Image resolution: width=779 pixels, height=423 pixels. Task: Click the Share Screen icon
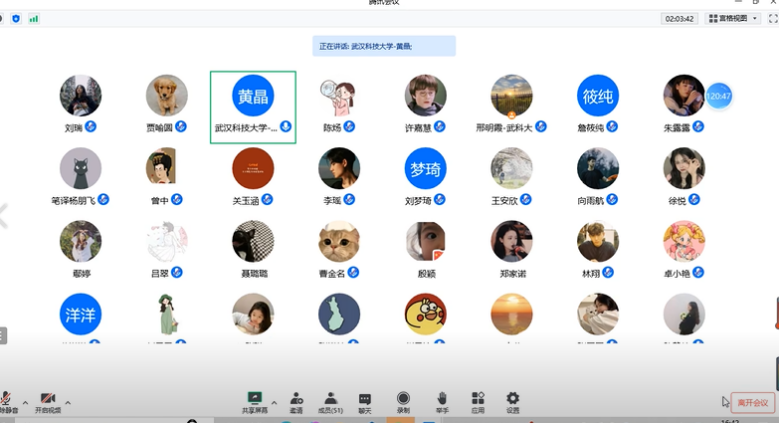click(254, 399)
